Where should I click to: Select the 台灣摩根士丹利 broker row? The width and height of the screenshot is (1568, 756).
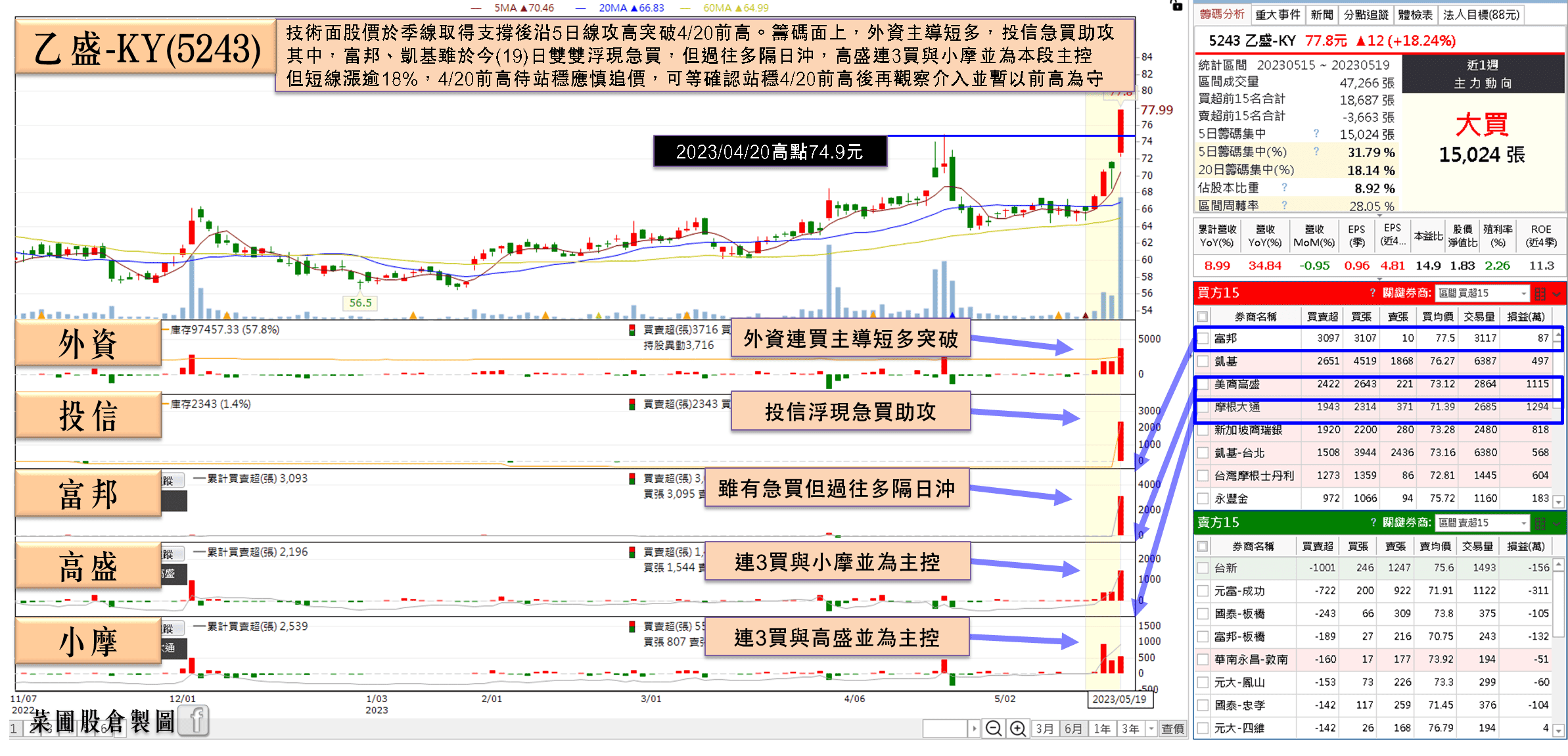coord(1373,475)
